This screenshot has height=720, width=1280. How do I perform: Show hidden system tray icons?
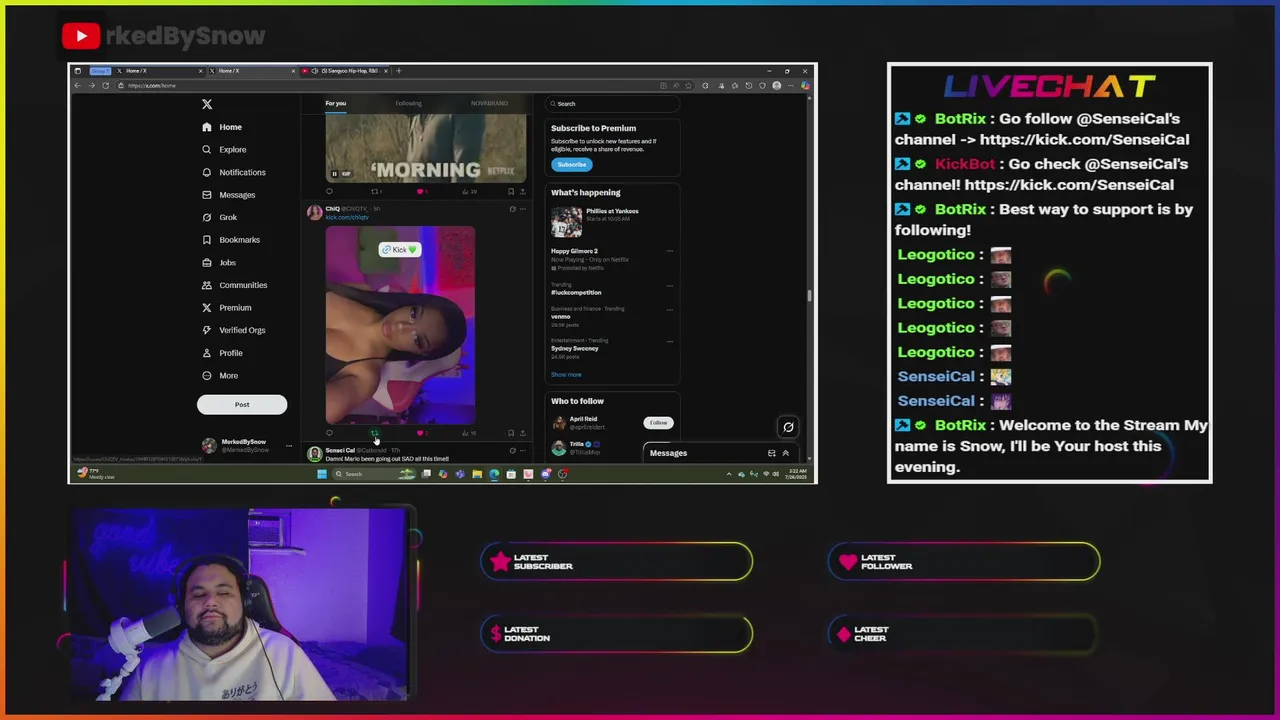(729, 474)
